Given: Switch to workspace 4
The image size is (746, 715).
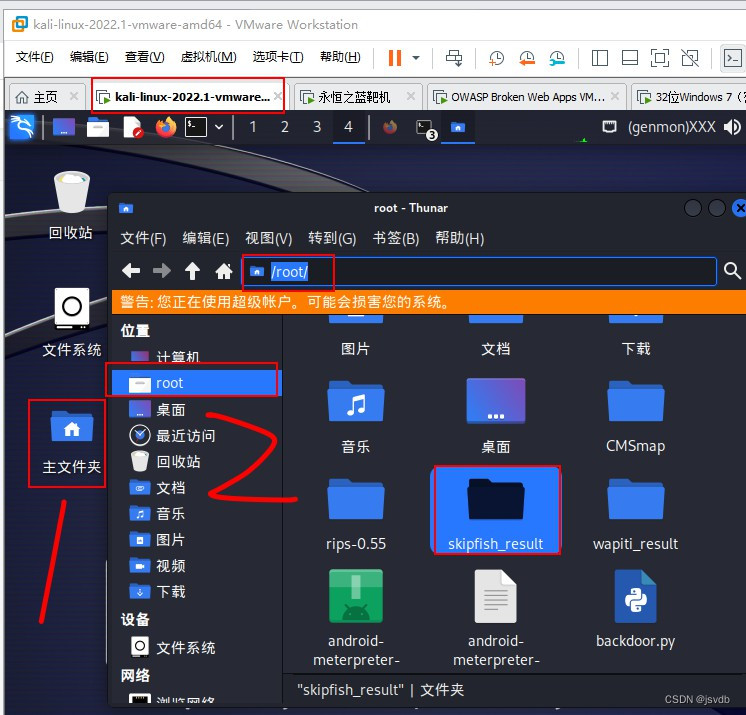Looking at the screenshot, I should pos(349,127).
